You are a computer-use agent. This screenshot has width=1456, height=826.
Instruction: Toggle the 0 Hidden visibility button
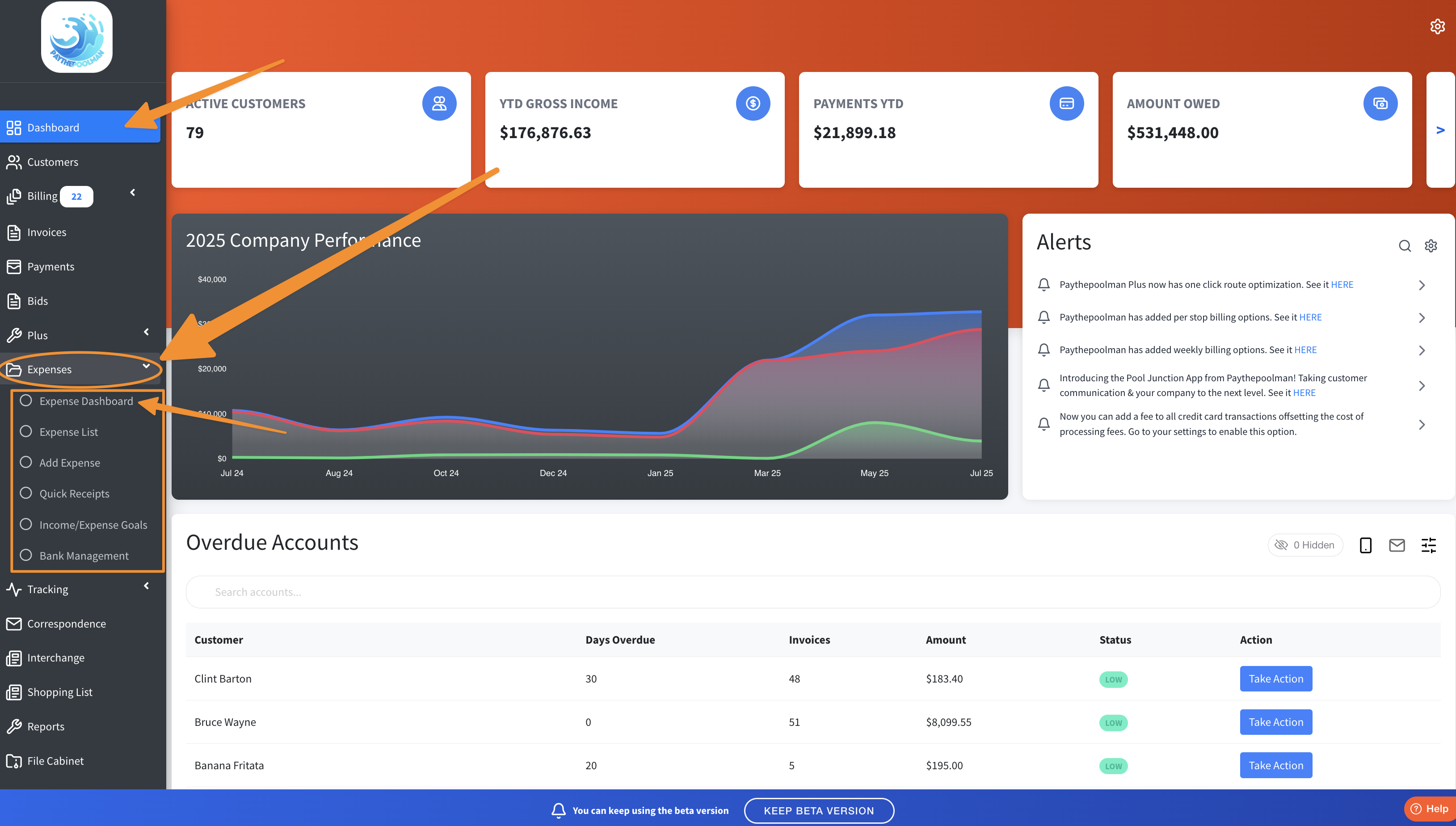tap(1305, 545)
